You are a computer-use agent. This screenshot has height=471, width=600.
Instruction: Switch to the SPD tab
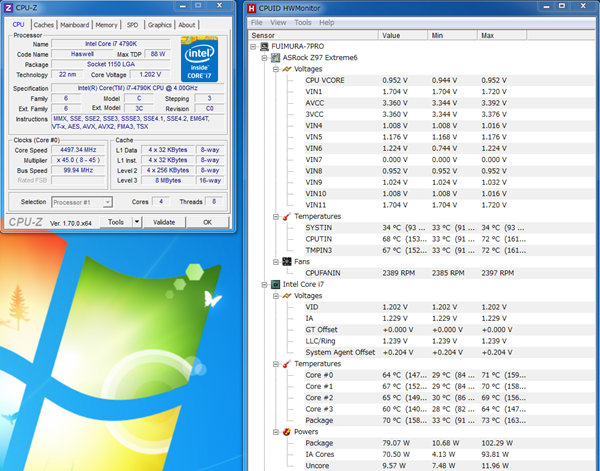tap(132, 25)
